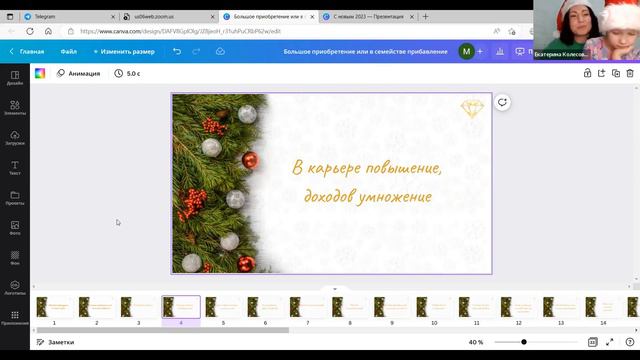The image size is (640, 360).
Task: Open the Загрузки uploads panel
Action: point(15,138)
